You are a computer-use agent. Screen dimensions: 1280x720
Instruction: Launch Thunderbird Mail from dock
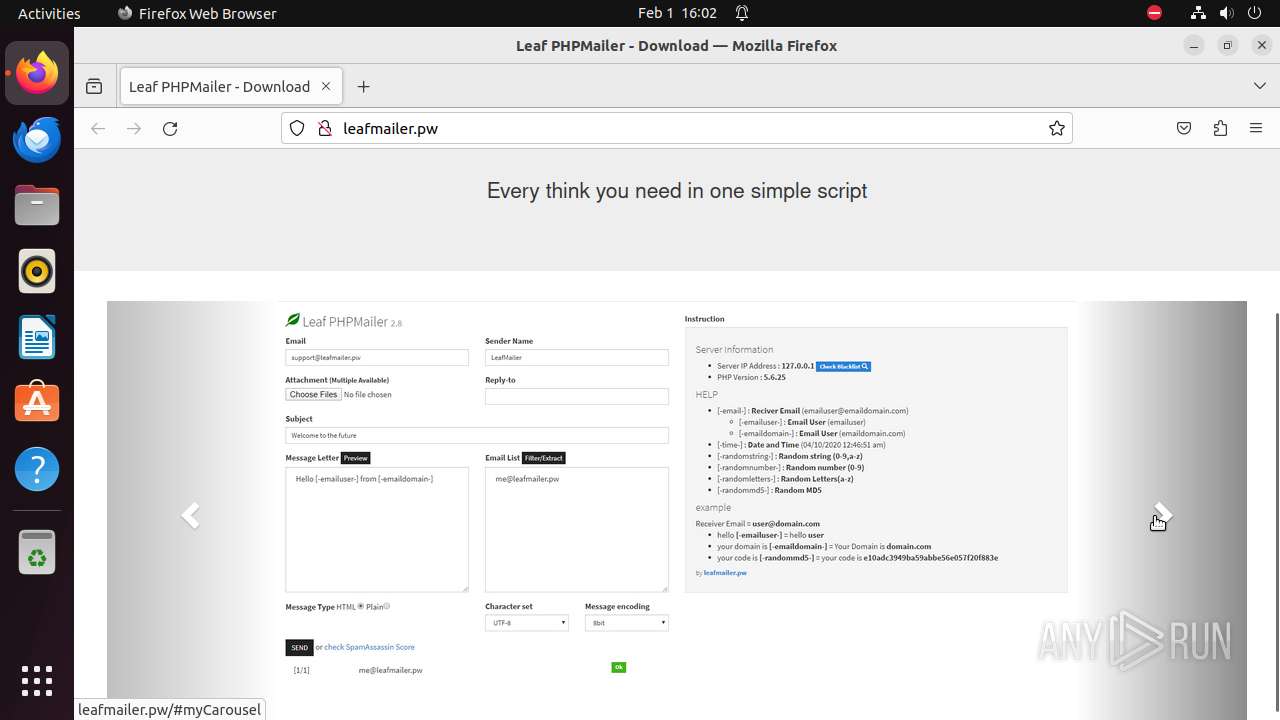point(37,139)
